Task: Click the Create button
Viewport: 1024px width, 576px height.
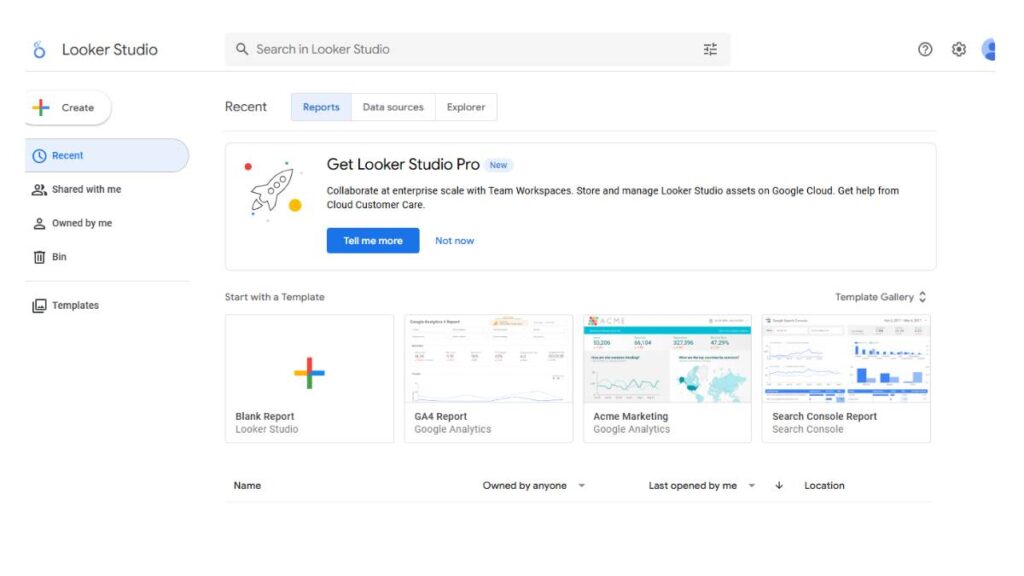Action: pos(68,107)
